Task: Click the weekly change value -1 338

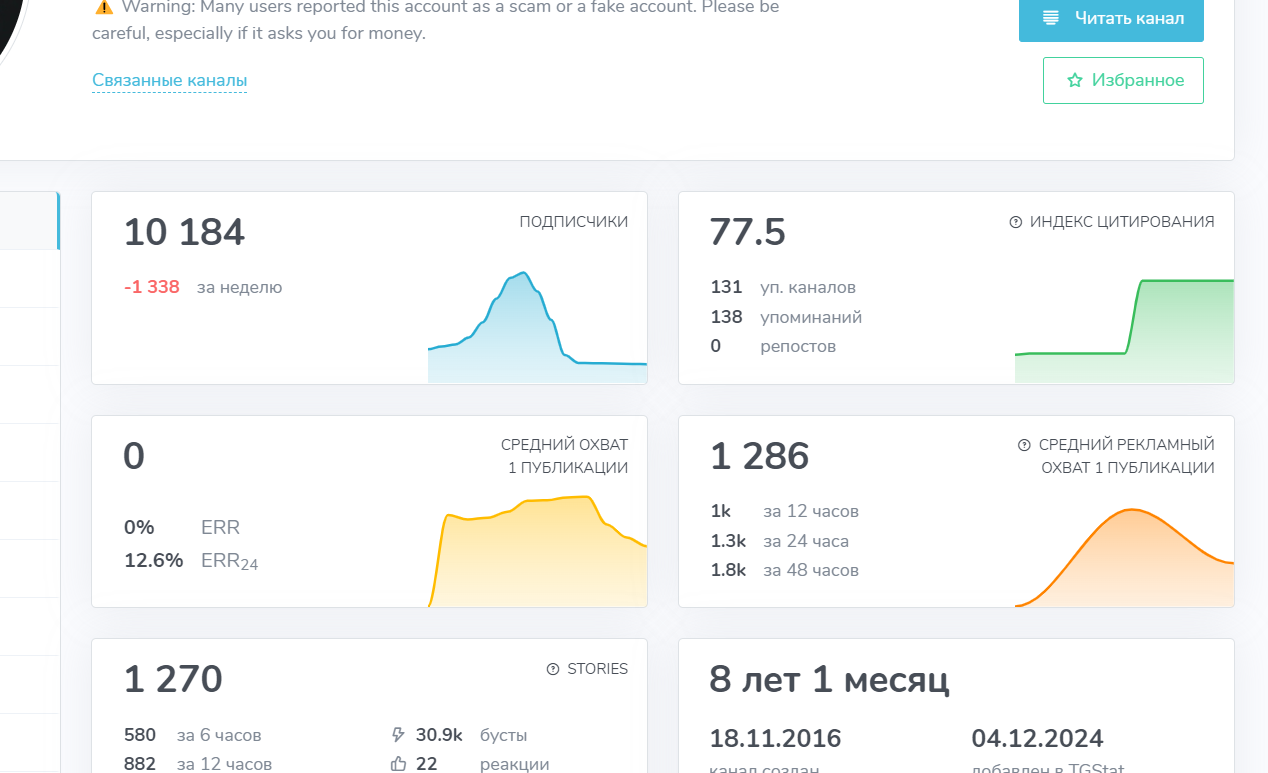Action: coord(152,287)
